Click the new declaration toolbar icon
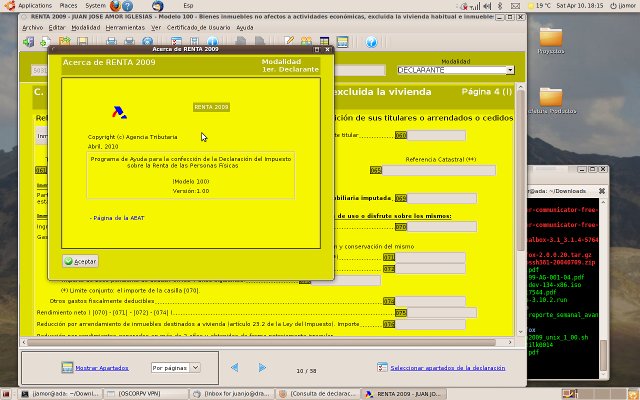The image size is (640, 400). click(x=45, y=42)
